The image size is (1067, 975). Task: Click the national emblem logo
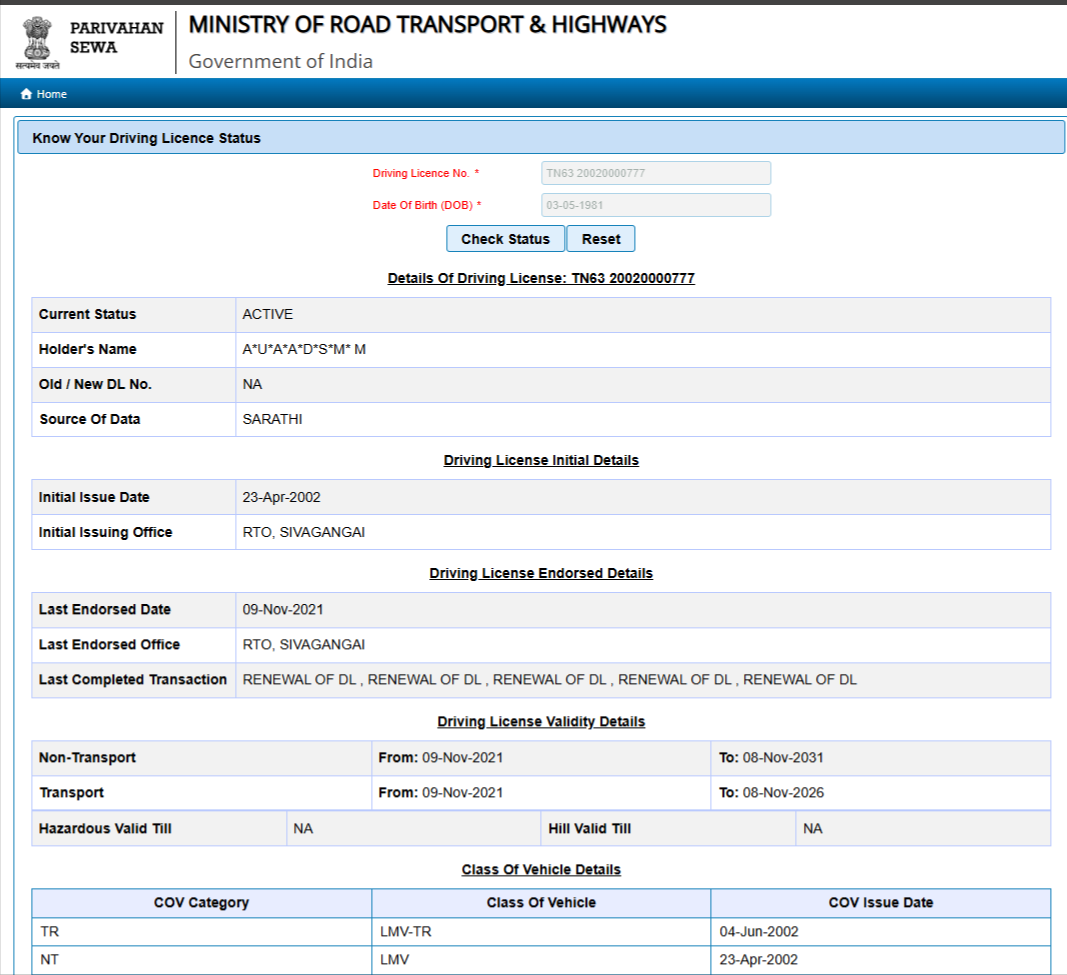point(37,41)
